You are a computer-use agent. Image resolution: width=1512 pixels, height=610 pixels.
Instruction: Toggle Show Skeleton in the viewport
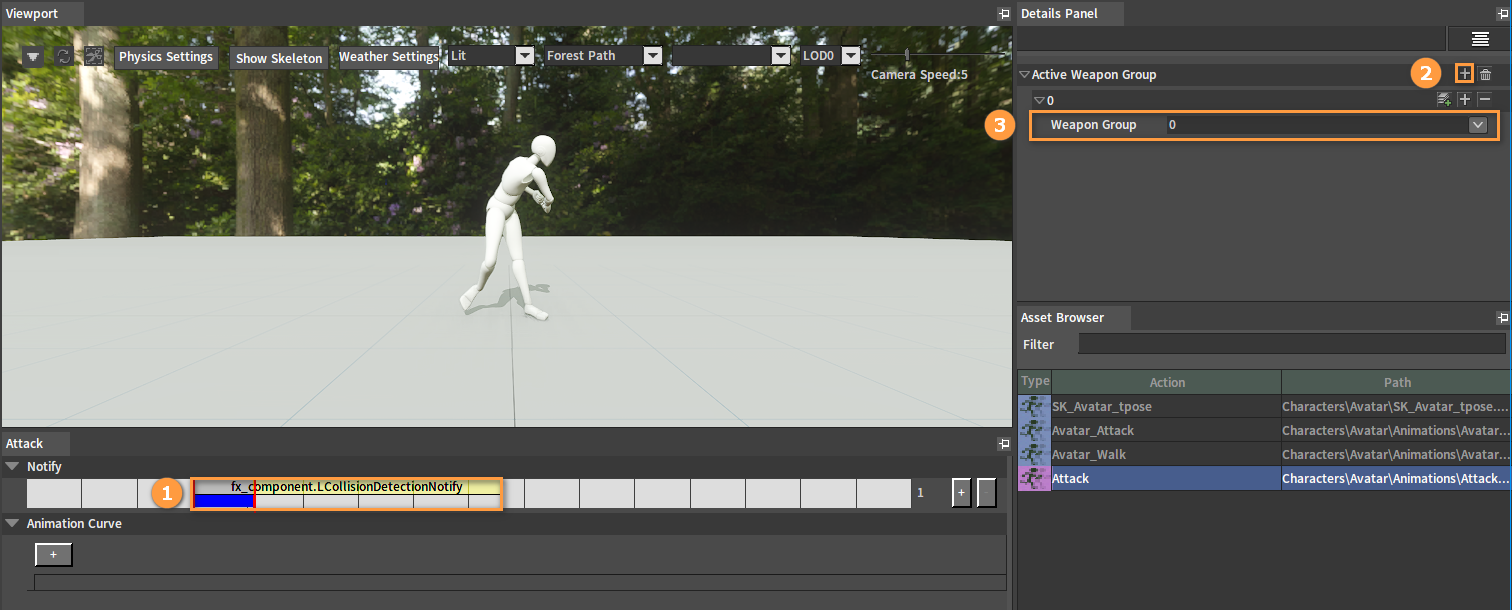tap(279, 58)
